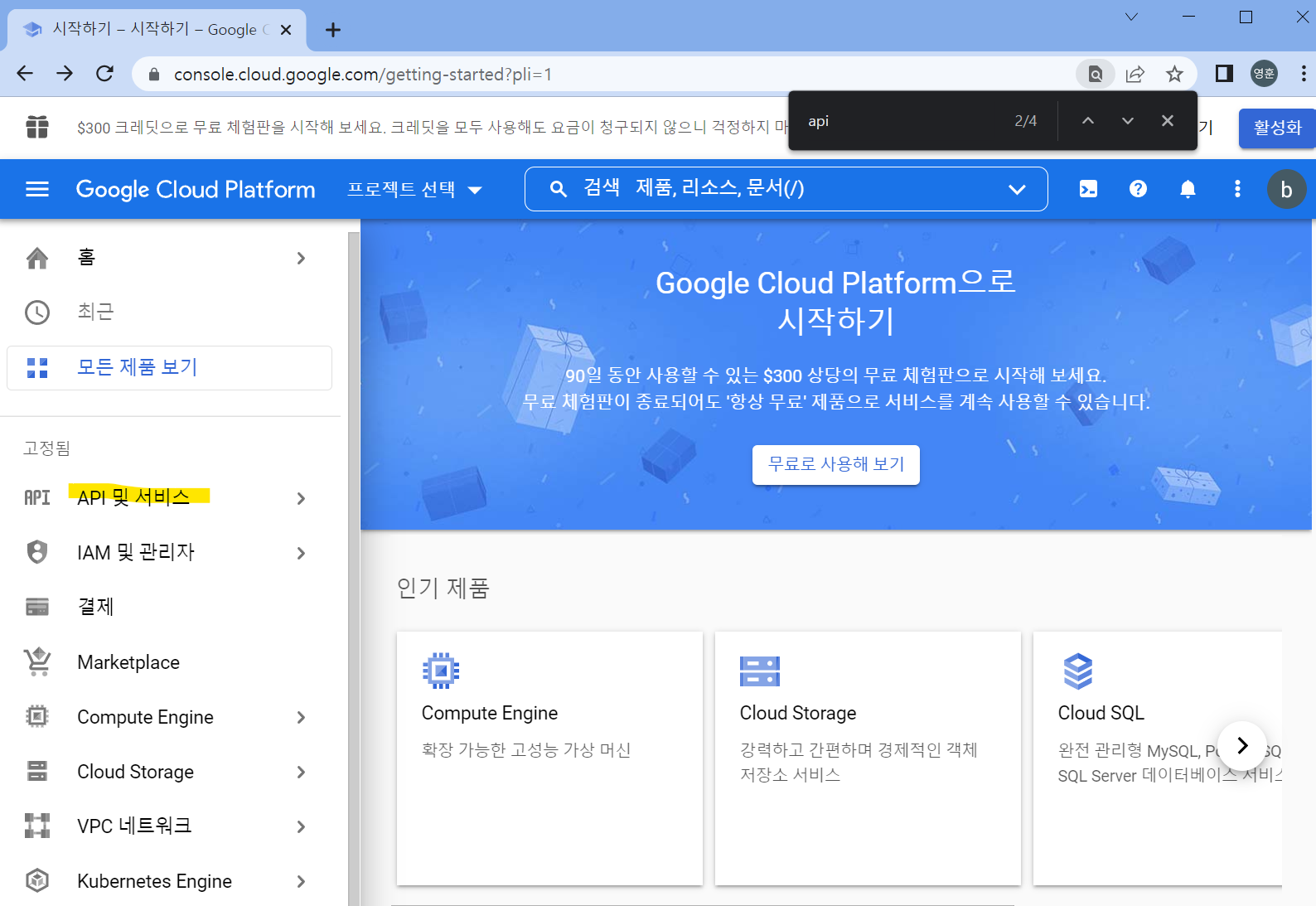Open the Compute Engine product card
Viewport: 1316px width, 906px height.
[x=549, y=758]
